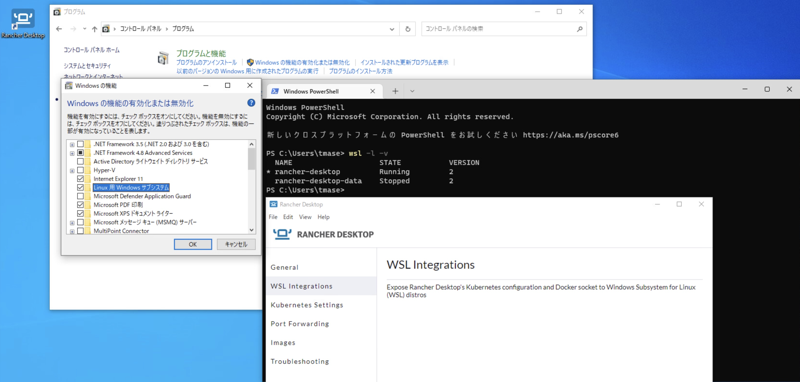The width and height of the screenshot is (800, 382).
Task: Expand the MultiPoint Connector node
Action: pyautogui.click(x=72, y=231)
